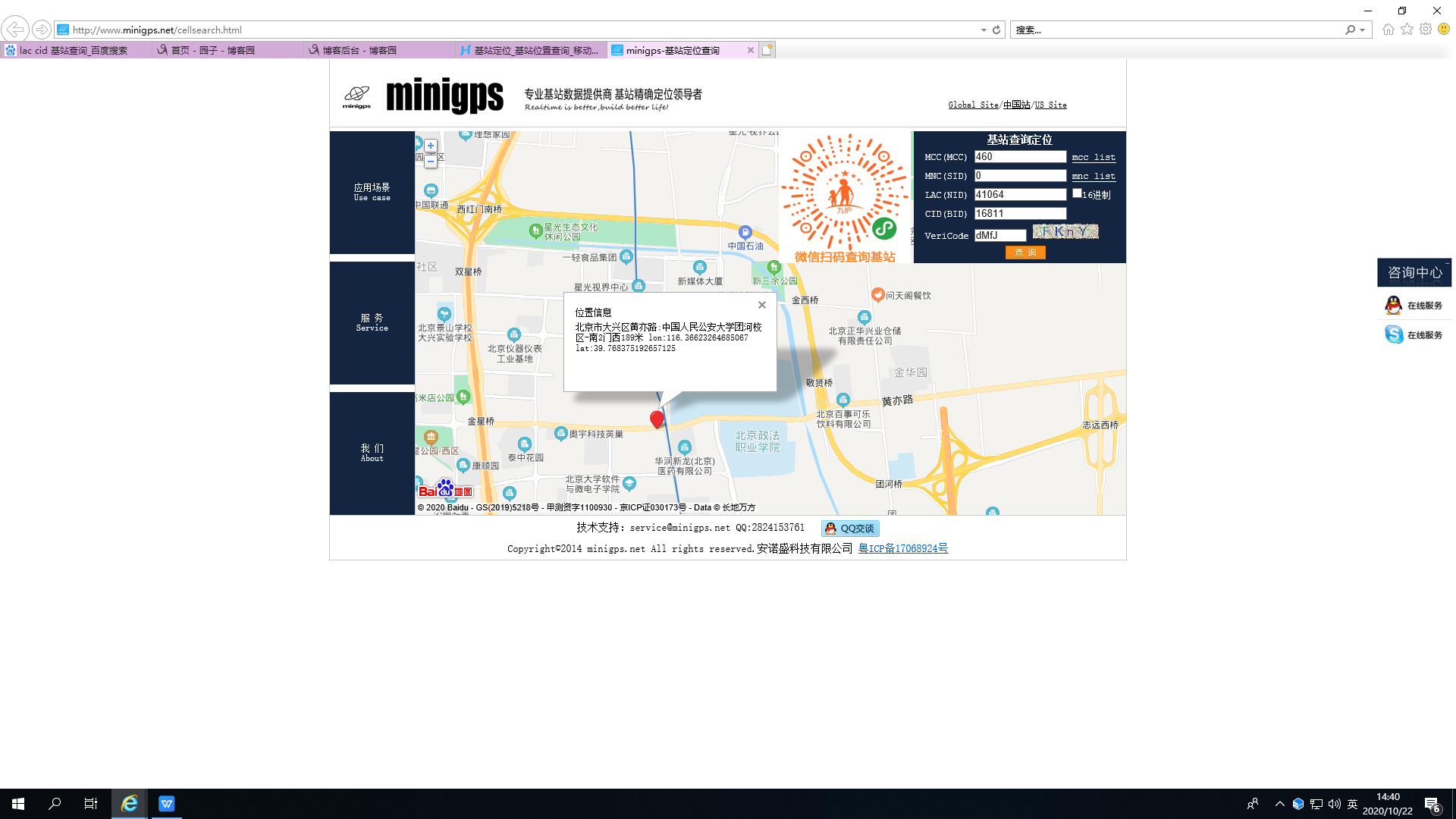Screen dimensions: 1456x819
Task: Click the red location marker on map
Action: pos(657,419)
